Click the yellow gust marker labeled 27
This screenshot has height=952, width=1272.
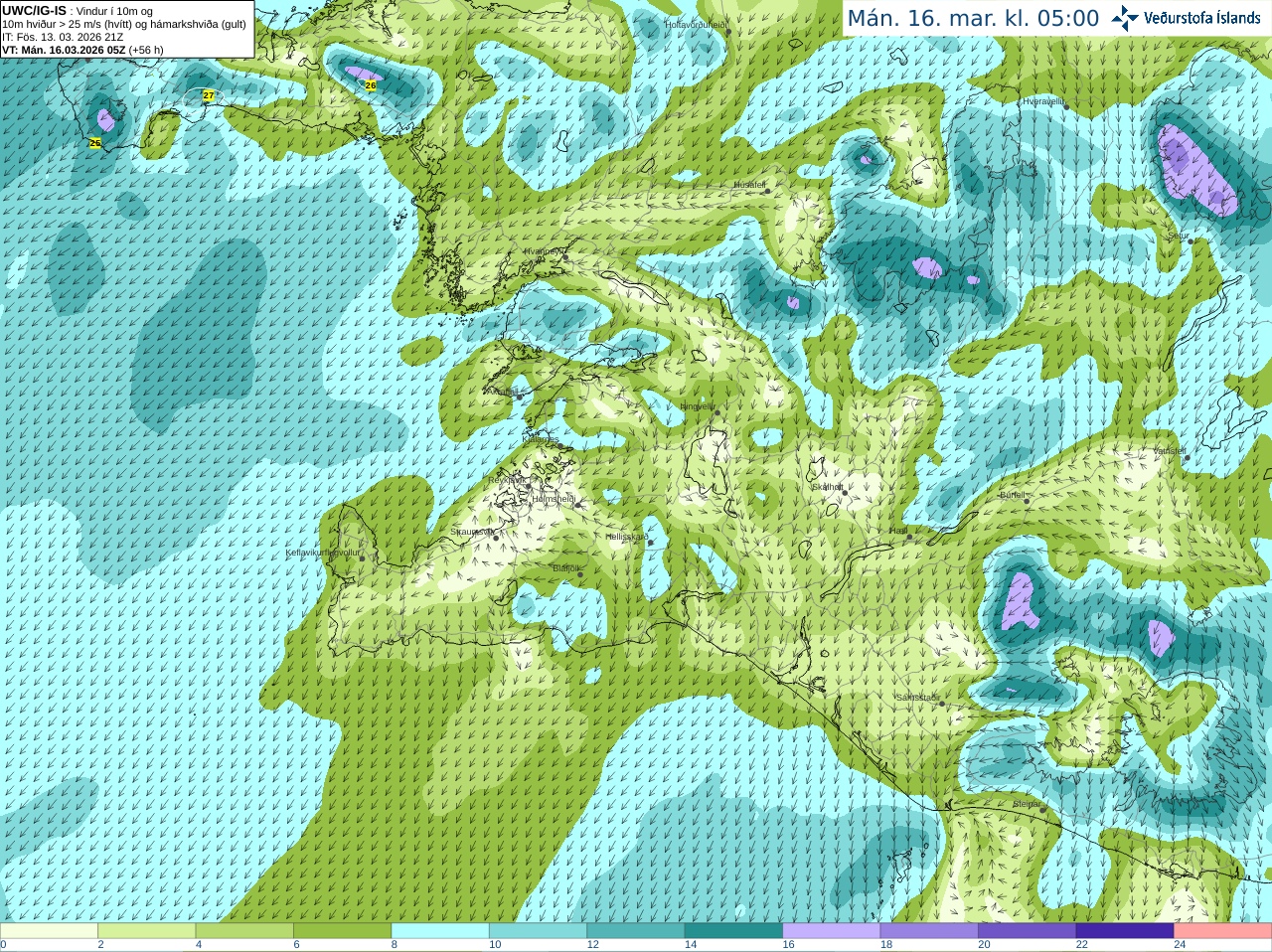[x=208, y=95]
